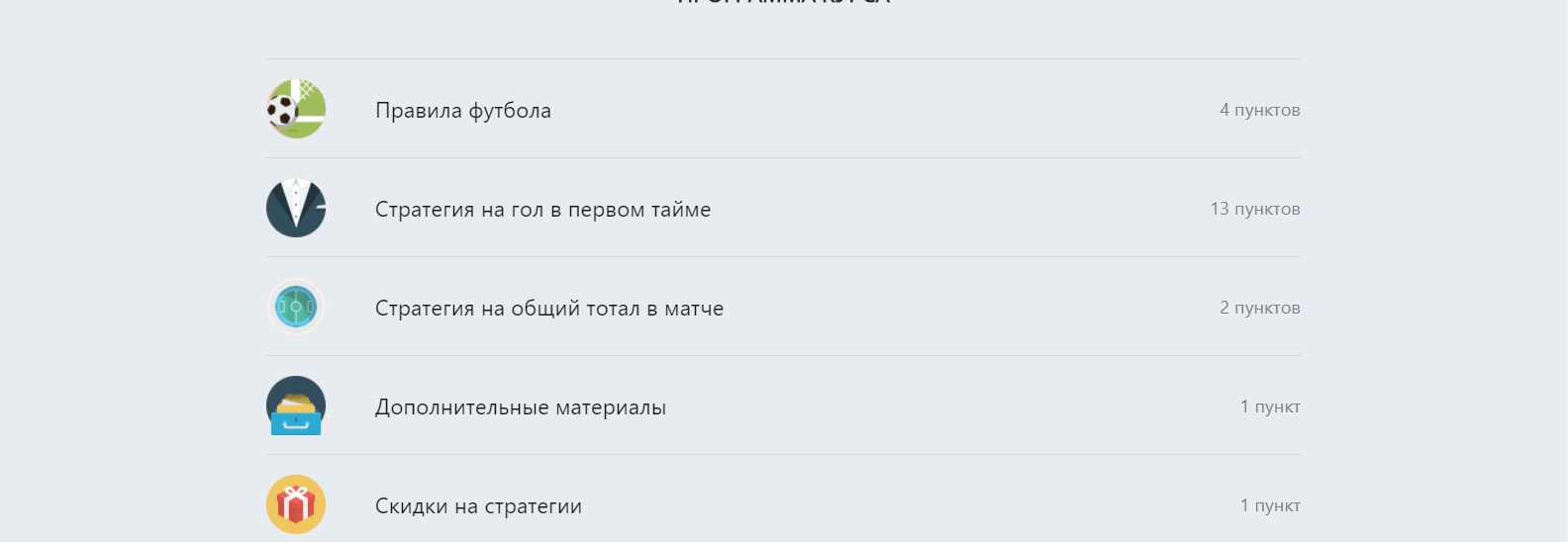Expand 'Стратегия на гол в первом тайме'

pos(783,208)
